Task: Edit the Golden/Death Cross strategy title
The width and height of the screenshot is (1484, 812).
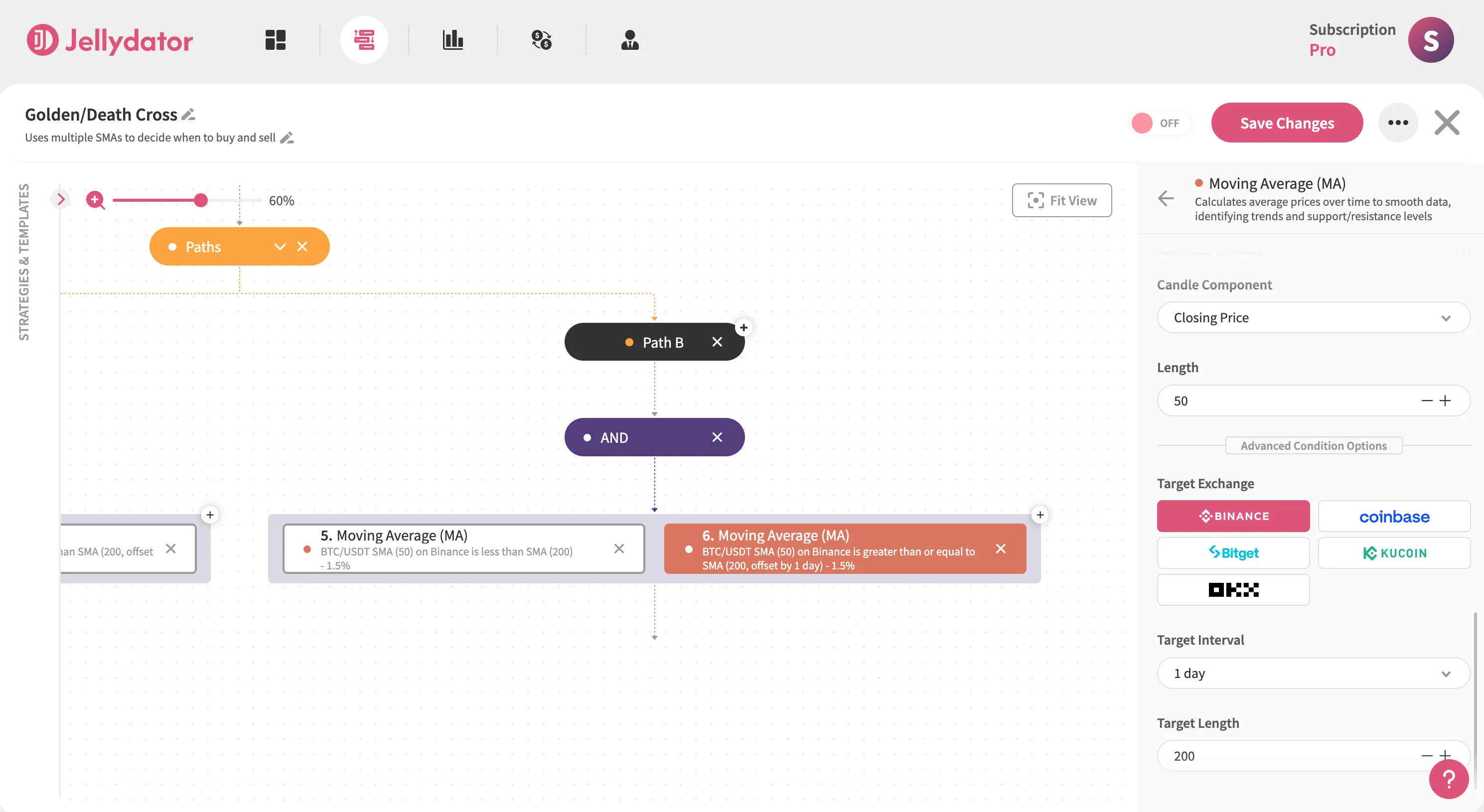Action: coord(188,115)
